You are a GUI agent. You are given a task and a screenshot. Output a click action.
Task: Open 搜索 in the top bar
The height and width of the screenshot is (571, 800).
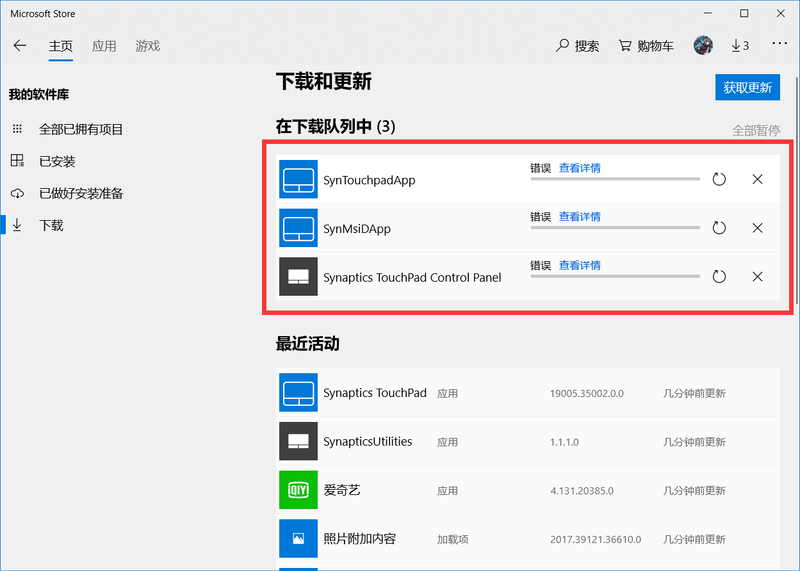click(x=578, y=46)
